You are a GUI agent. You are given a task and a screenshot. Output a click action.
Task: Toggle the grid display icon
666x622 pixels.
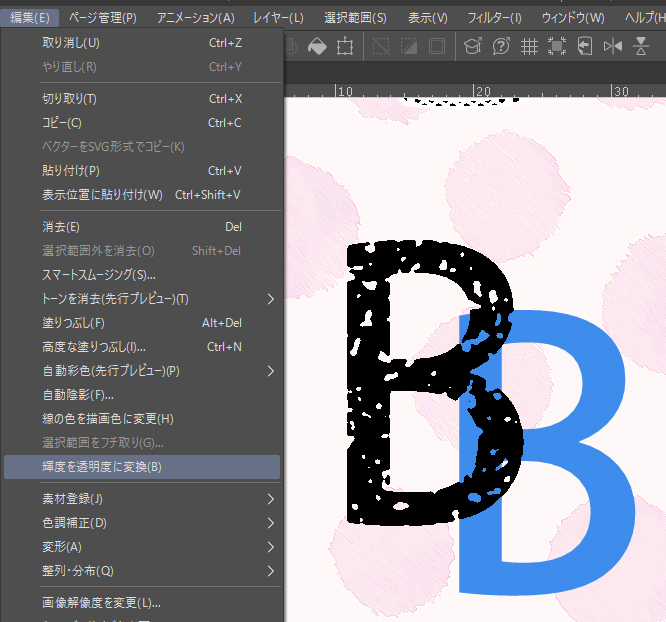(x=529, y=47)
